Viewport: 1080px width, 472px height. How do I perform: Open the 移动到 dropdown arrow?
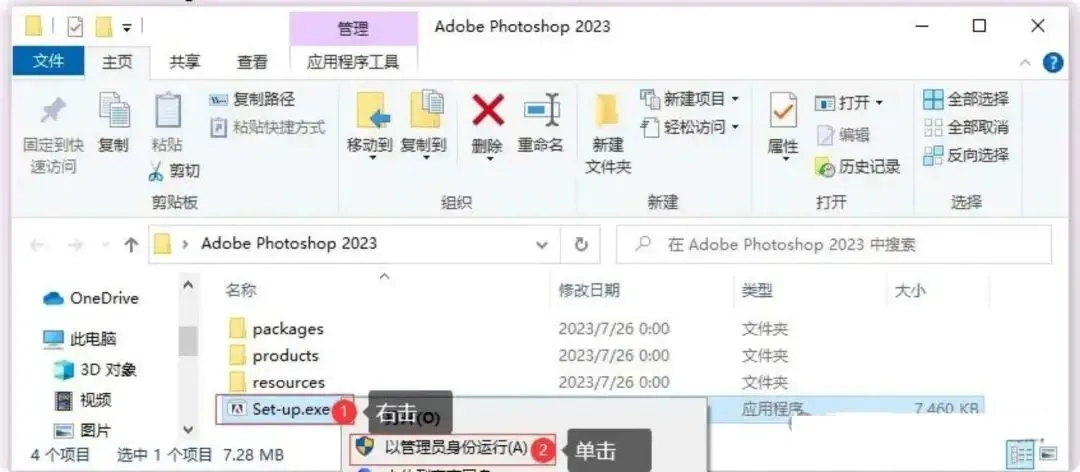click(x=373, y=158)
